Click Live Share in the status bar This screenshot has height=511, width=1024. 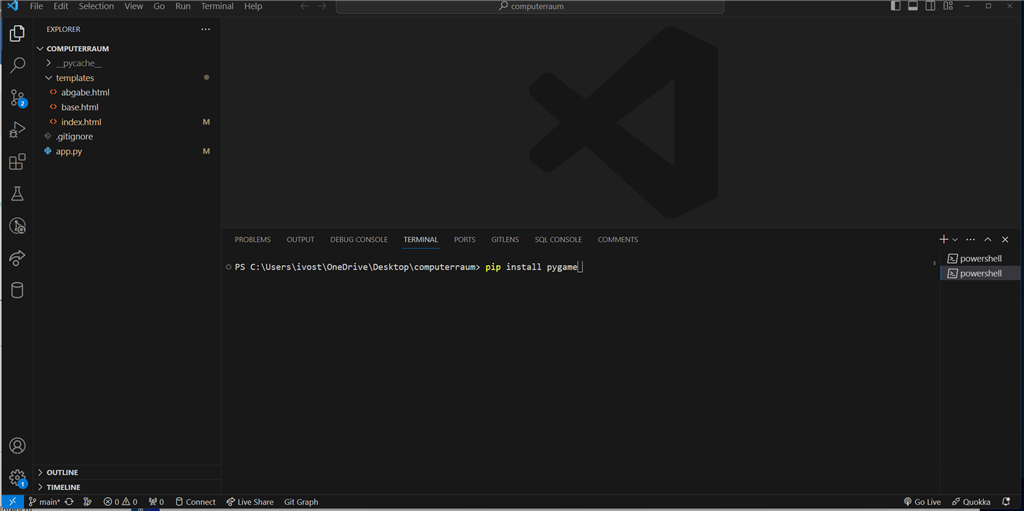[250, 502]
